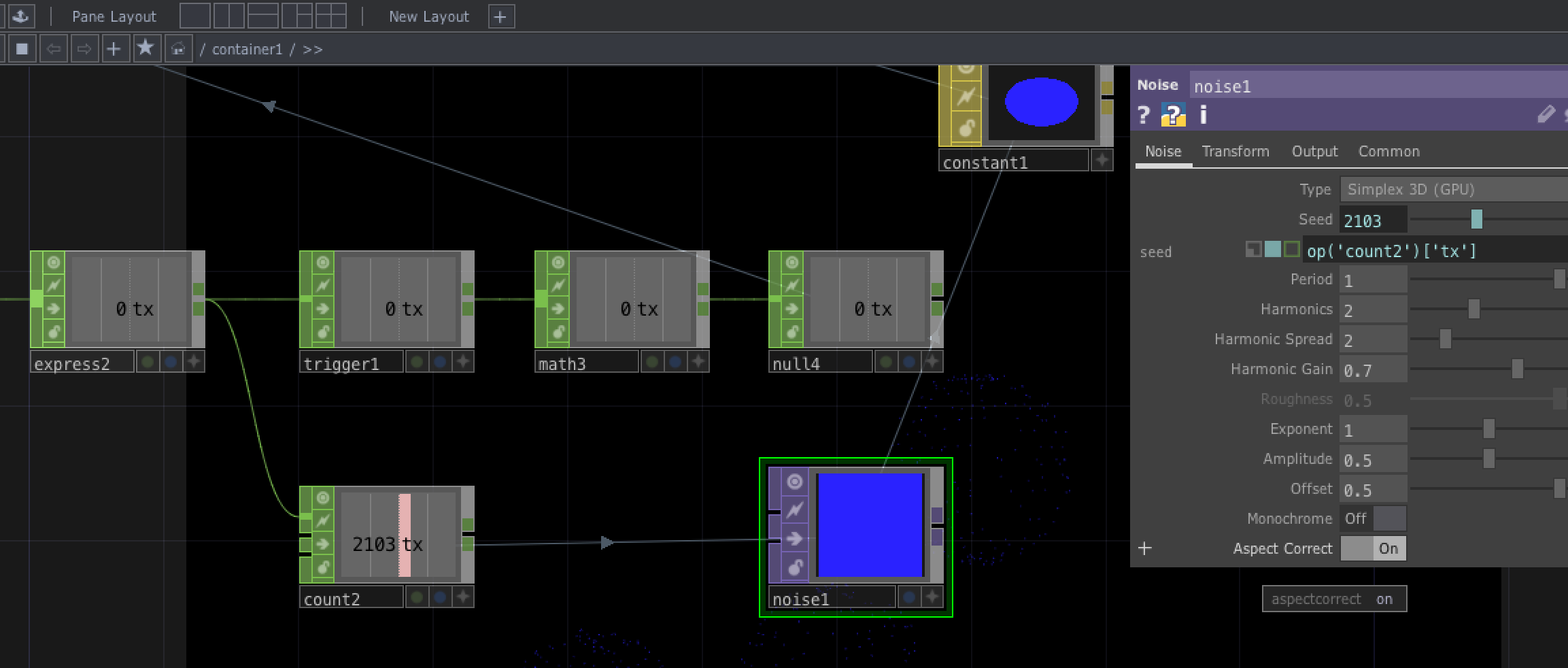The width and height of the screenshot is (1568, 668).
Task: Open the noise Type dropdown menu
Action: point(1452,189)
